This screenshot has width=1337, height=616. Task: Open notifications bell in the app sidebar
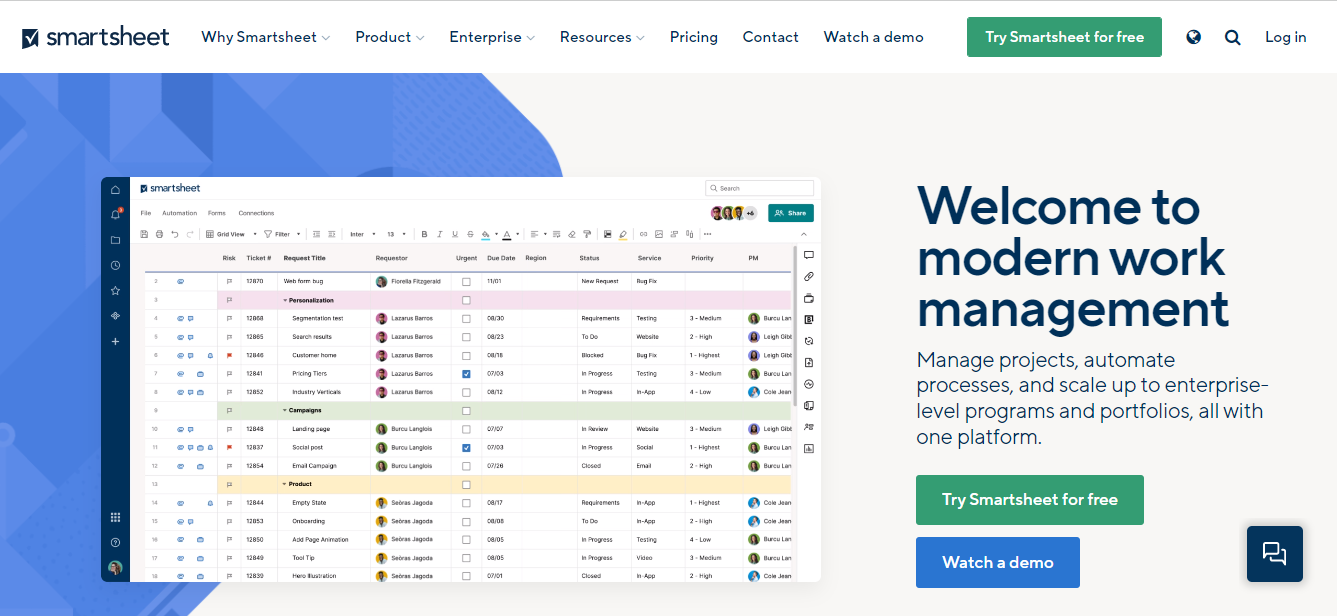[115, 214]
